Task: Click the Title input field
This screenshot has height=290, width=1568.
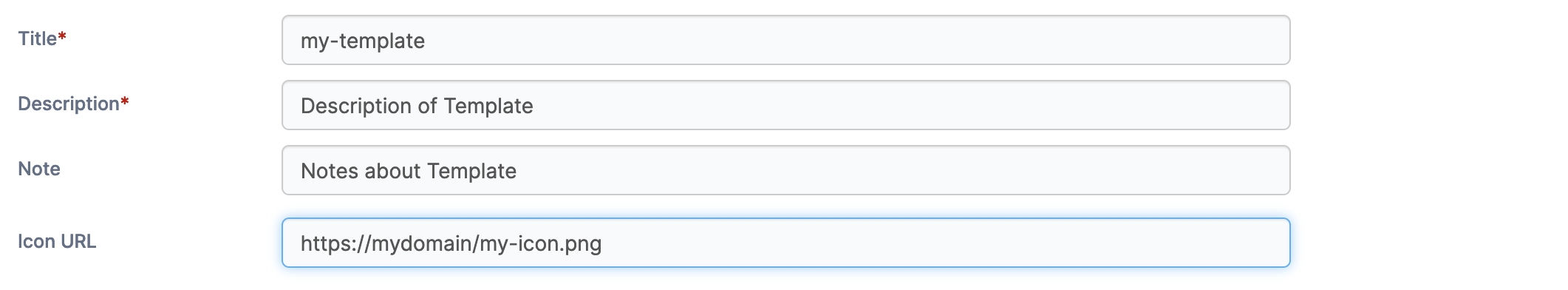Action: [x=785, y=40]
